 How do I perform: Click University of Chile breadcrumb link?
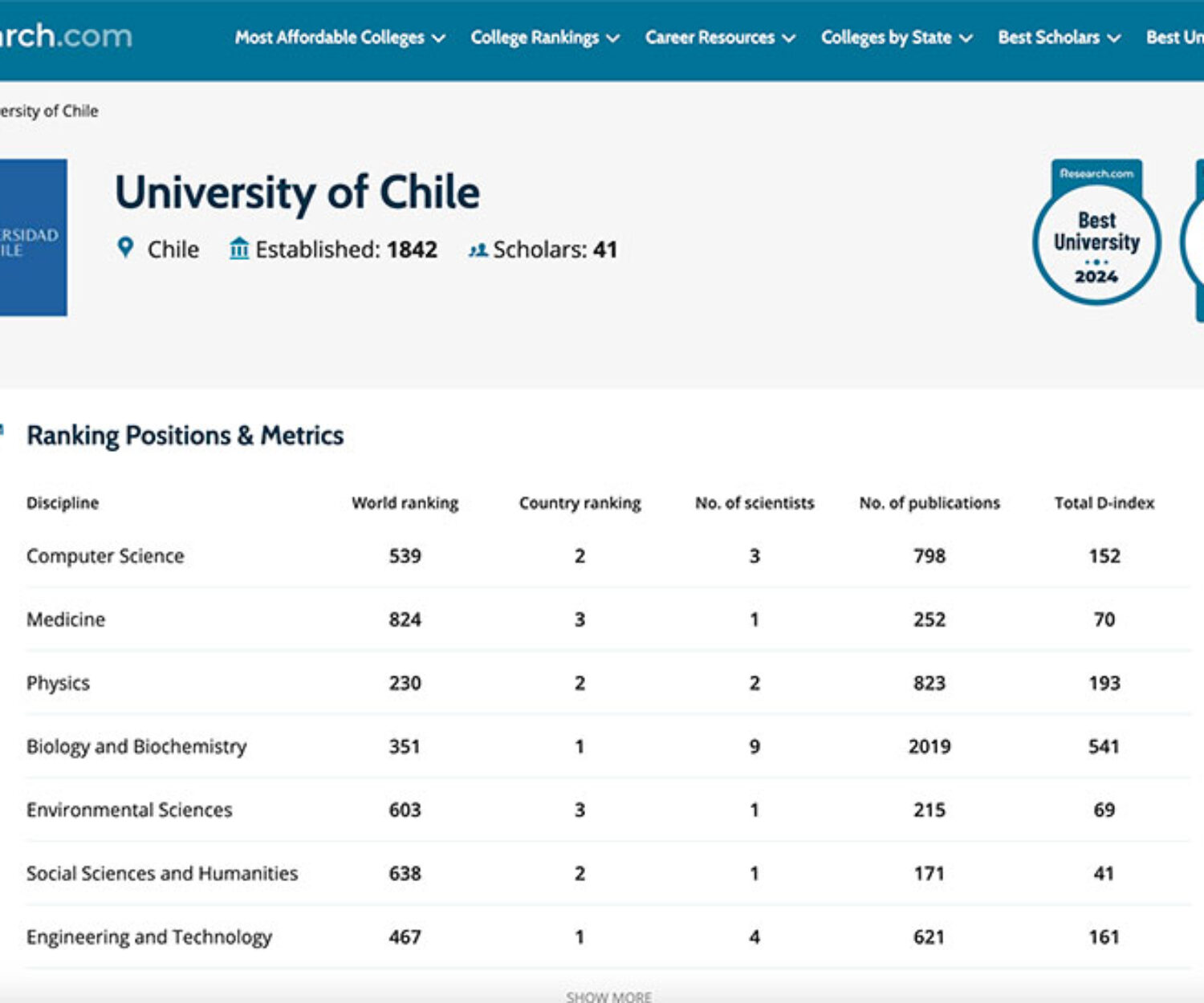[49, 111]
